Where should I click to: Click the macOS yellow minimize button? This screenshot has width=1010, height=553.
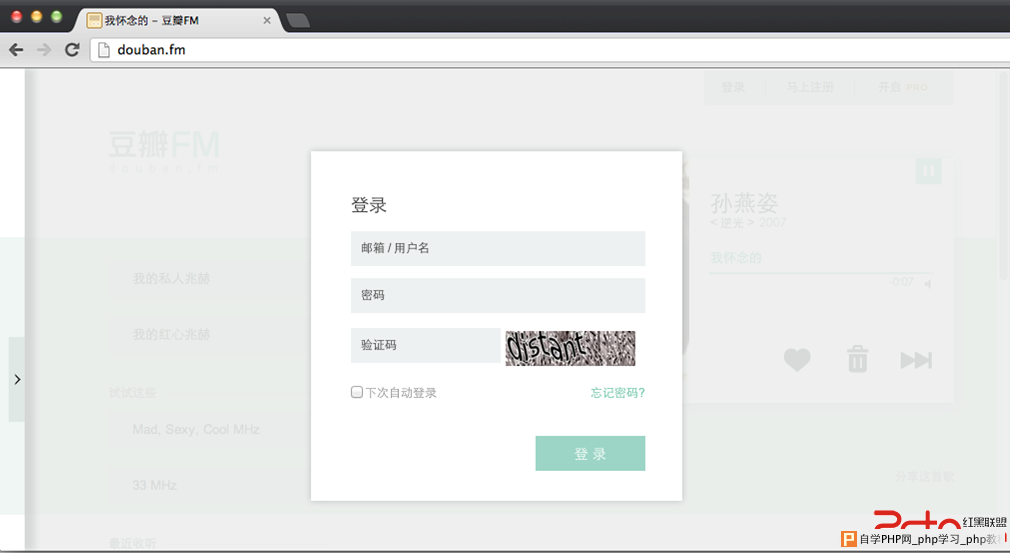37,16
